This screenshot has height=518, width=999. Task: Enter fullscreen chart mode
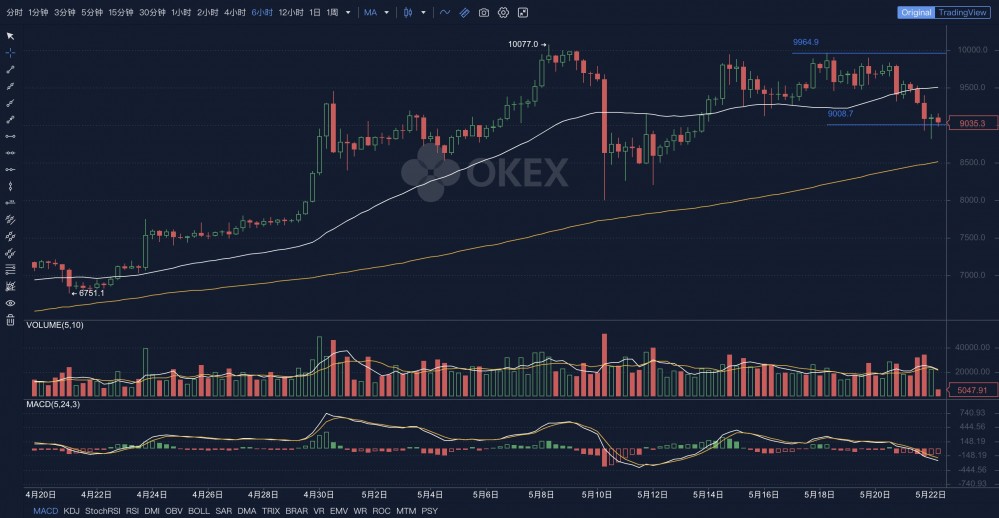click(523, 13)
